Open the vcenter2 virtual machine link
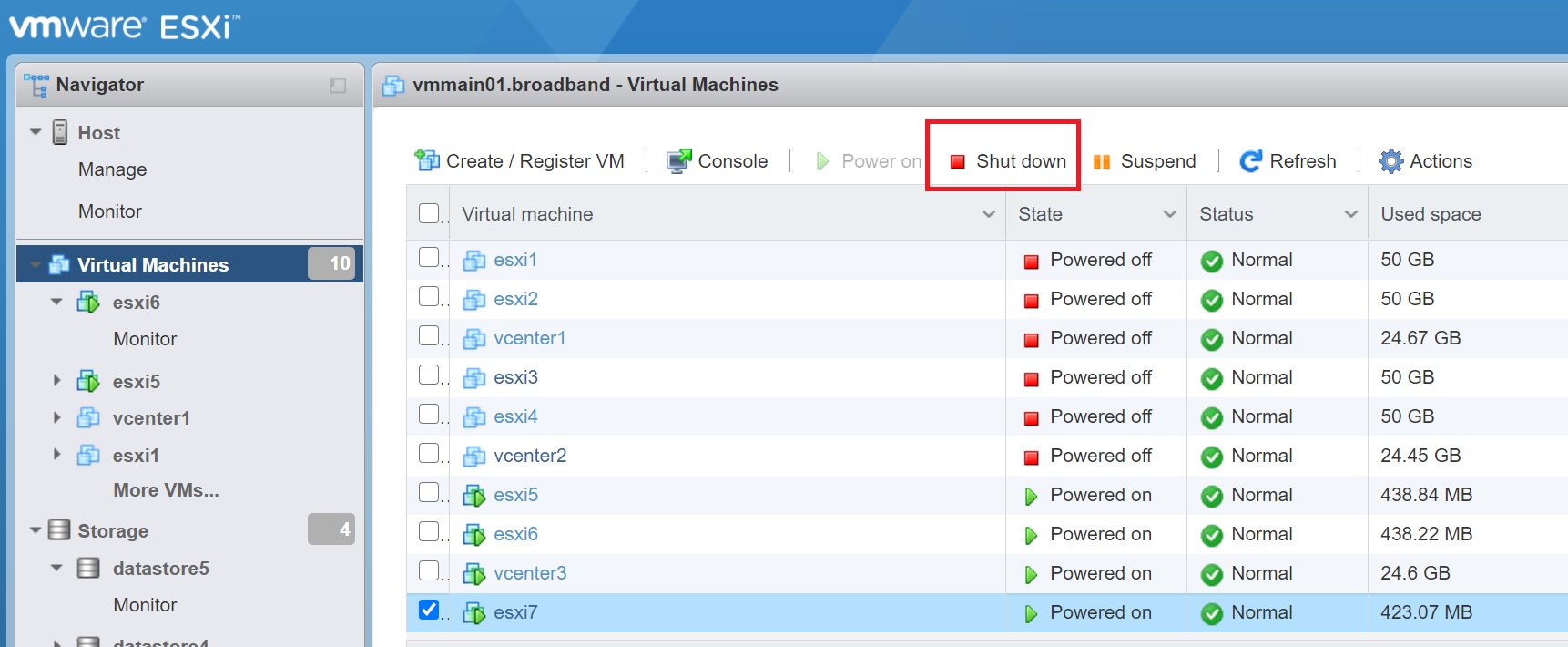 click(530, 456)
